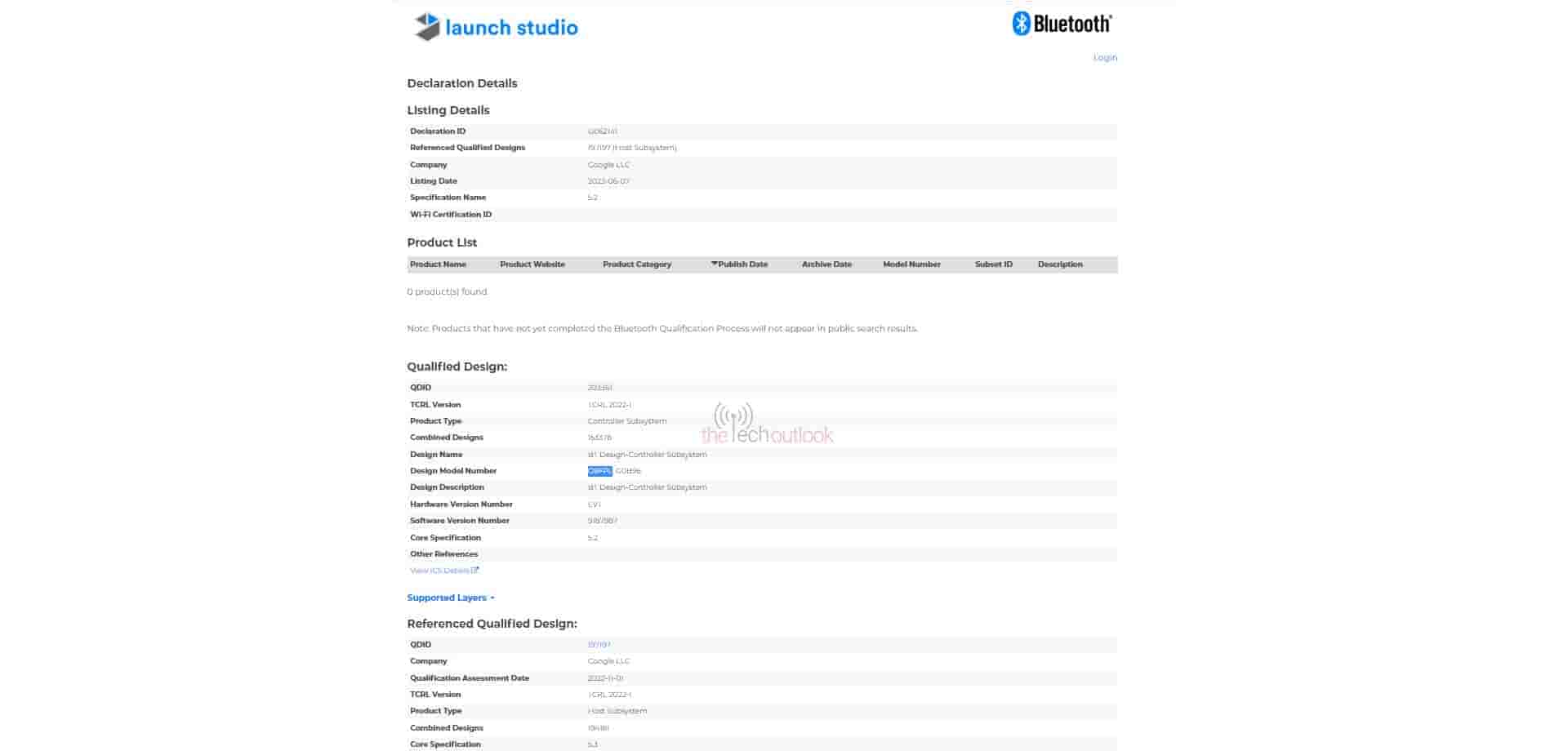Open the referenced design QDID link
The height and width of the screenshot is (751, 1568).
pyautogui.click(x=599, y=645)
